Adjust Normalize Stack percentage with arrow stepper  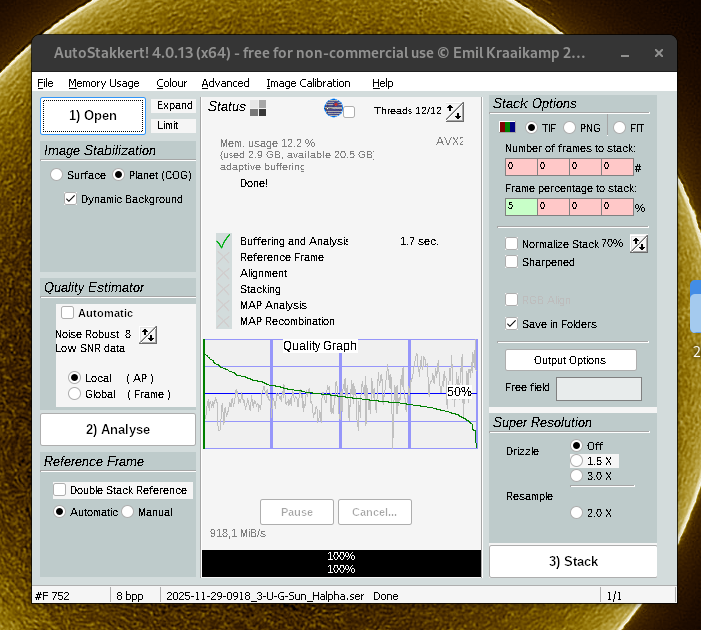tap(639, 244)
